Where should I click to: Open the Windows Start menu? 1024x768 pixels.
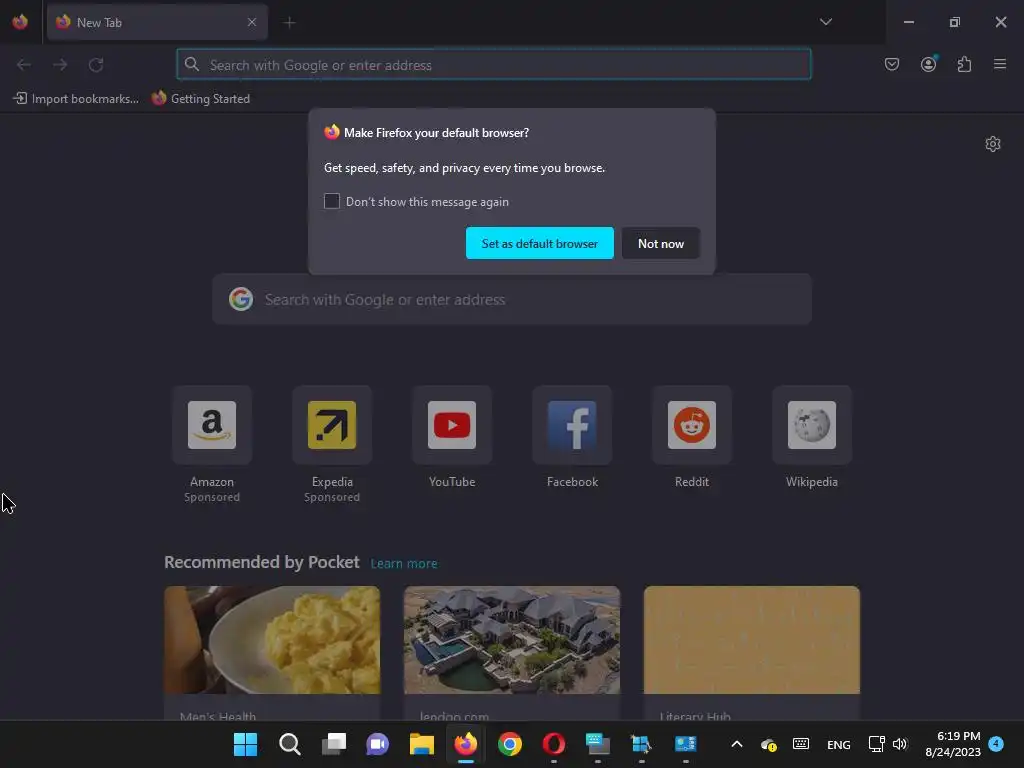pyautogui.click(x=246, y=744)
